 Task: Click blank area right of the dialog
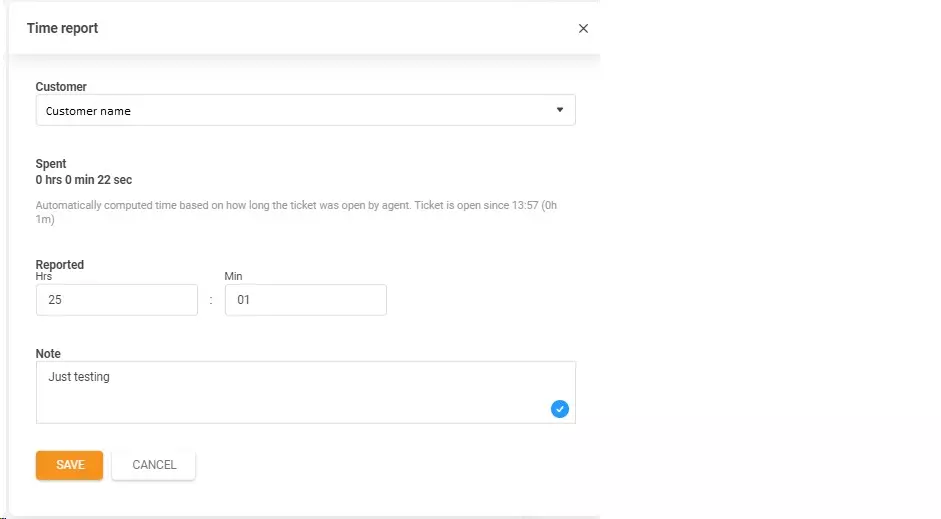(x=770, y=260)
